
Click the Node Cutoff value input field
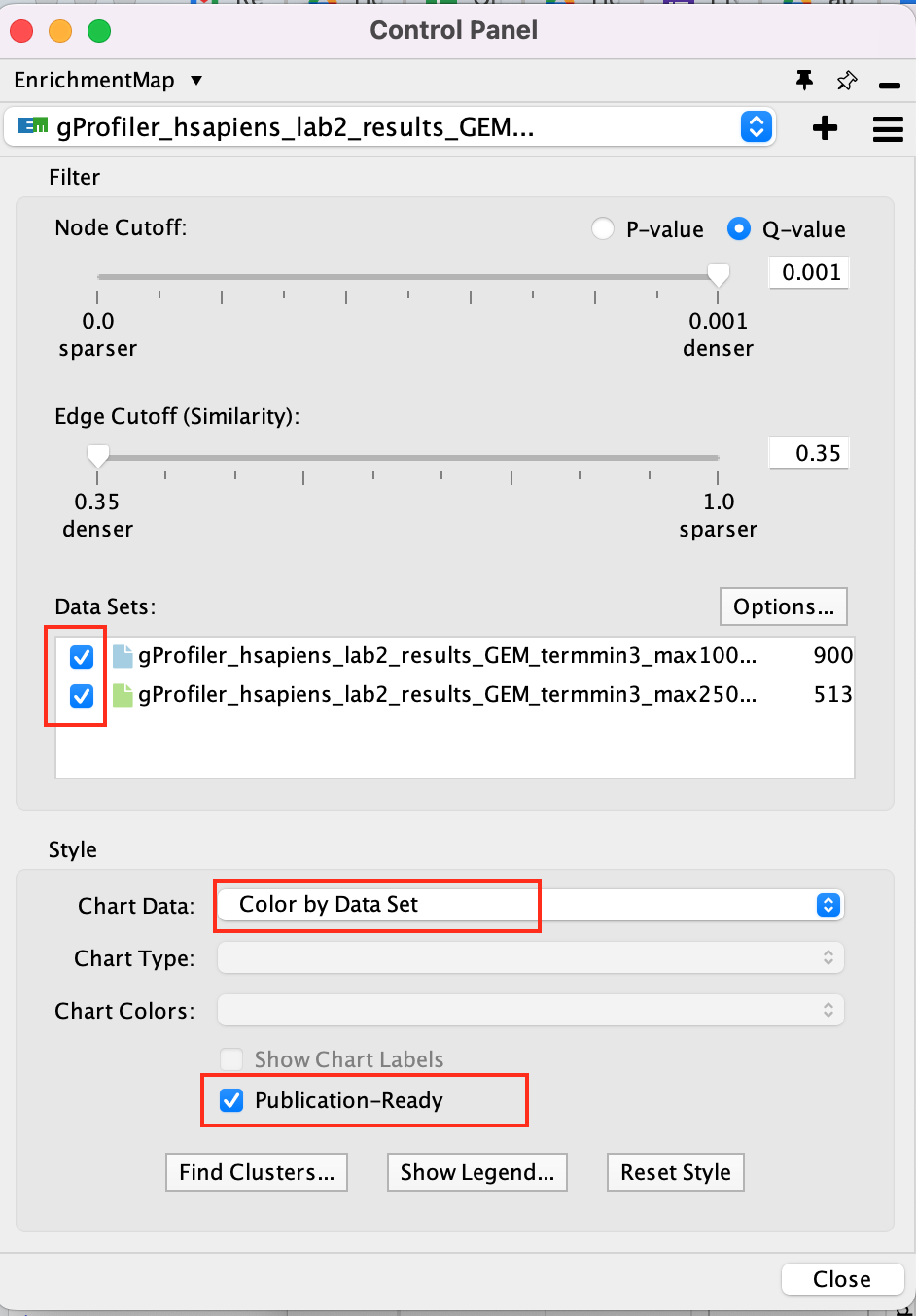pyautogui.click(x=809, y=272)
